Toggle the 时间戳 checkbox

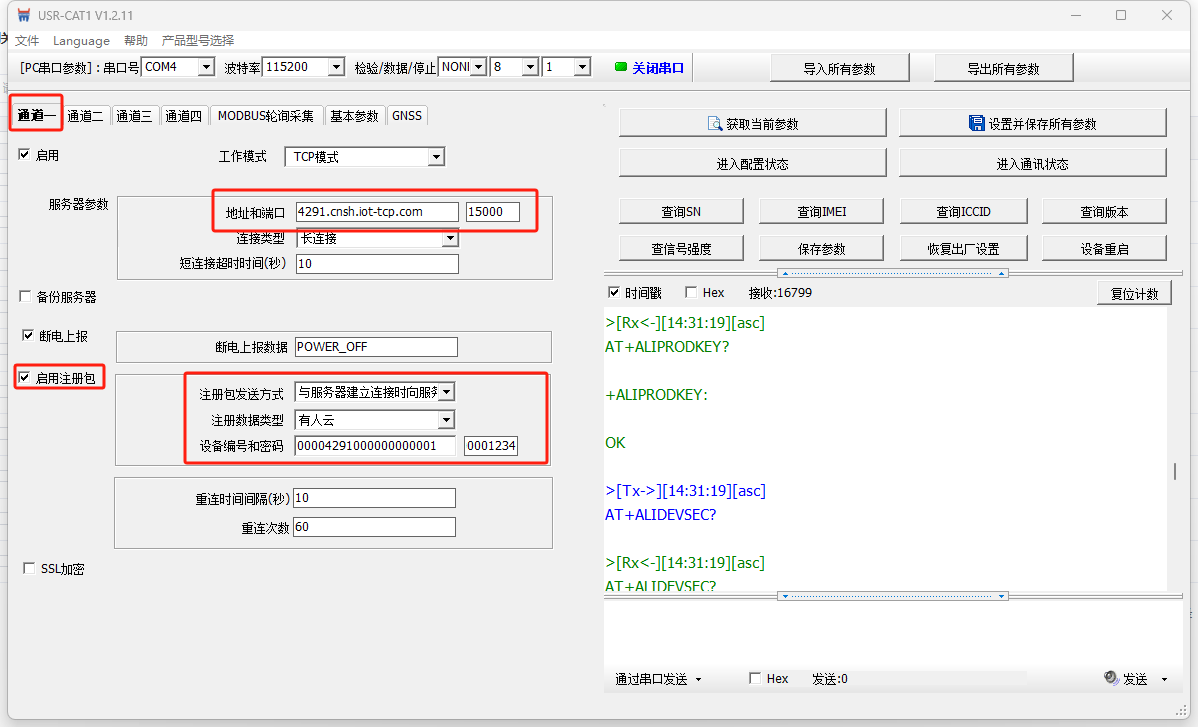tap(614, 292)
